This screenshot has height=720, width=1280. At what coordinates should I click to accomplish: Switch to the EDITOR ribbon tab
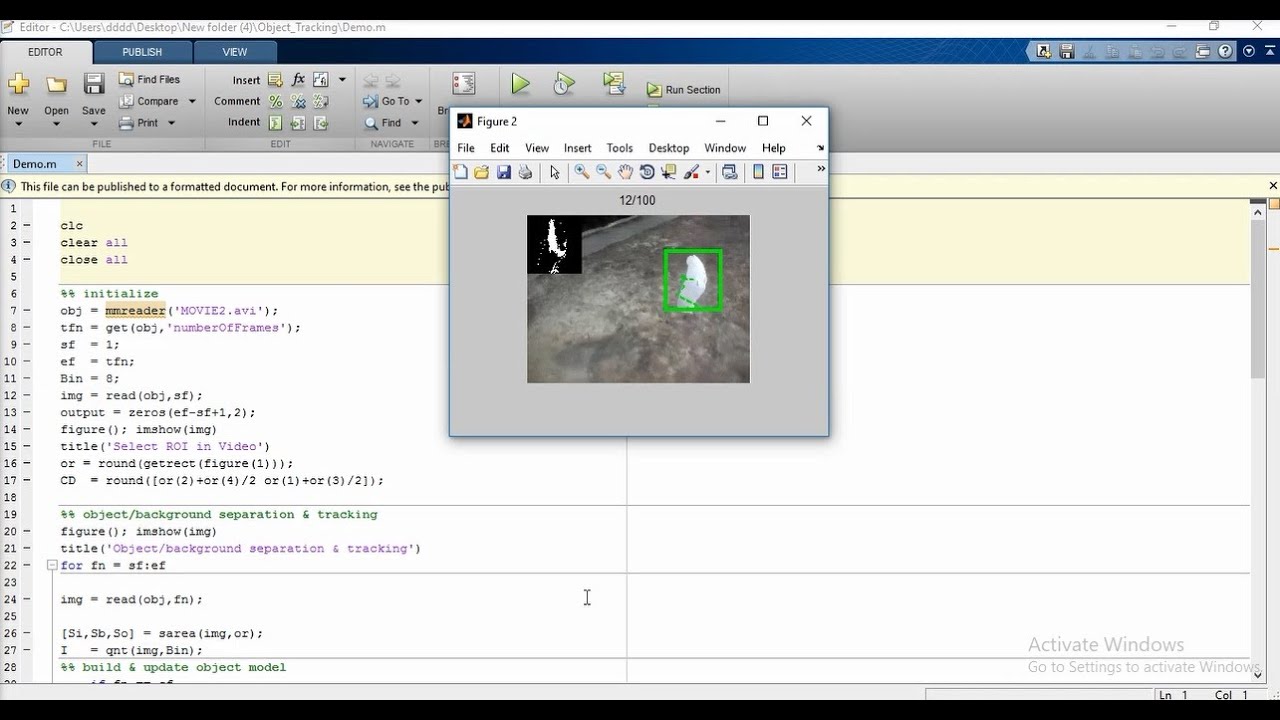(x=46, y=52)
